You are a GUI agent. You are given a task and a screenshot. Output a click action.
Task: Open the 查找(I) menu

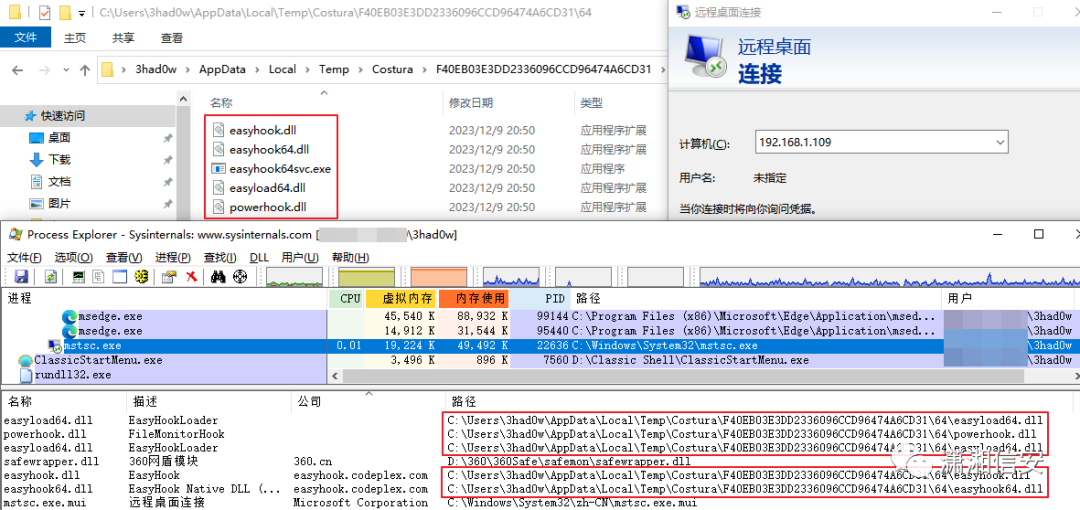coord(220,257)
